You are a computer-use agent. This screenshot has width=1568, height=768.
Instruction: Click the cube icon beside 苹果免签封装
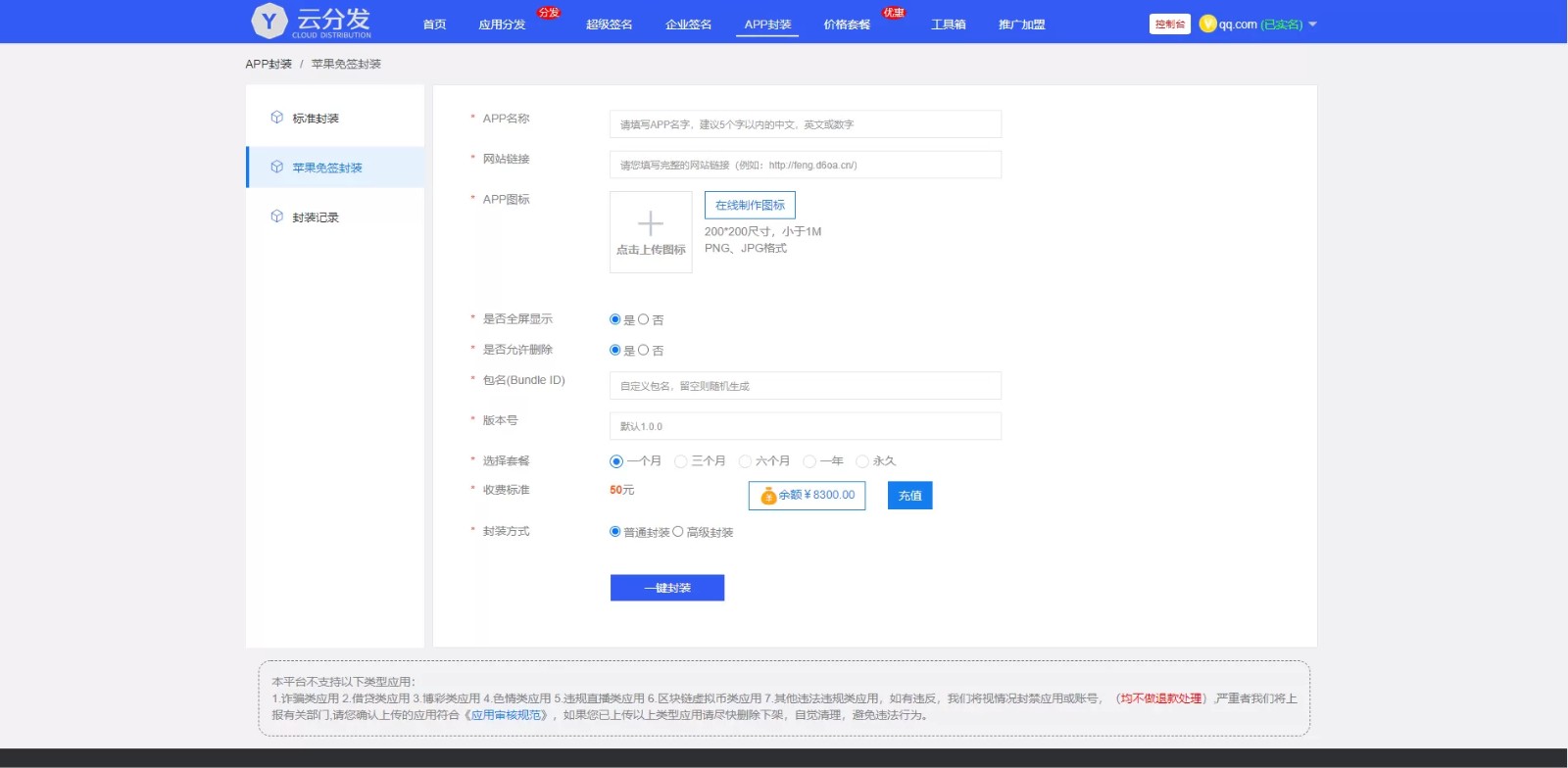click(x=277, y=168)
